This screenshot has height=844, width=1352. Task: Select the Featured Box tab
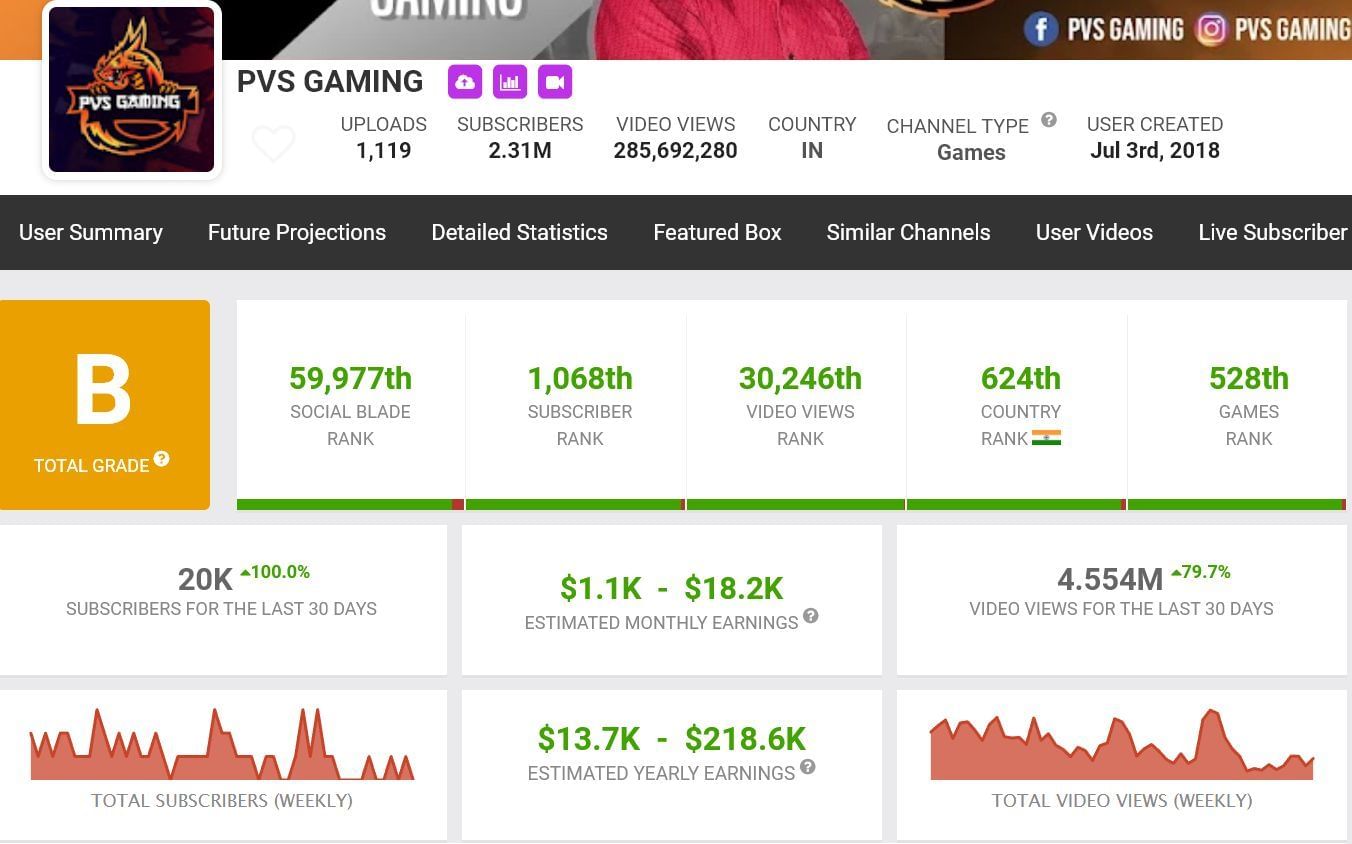coord(717,232)
